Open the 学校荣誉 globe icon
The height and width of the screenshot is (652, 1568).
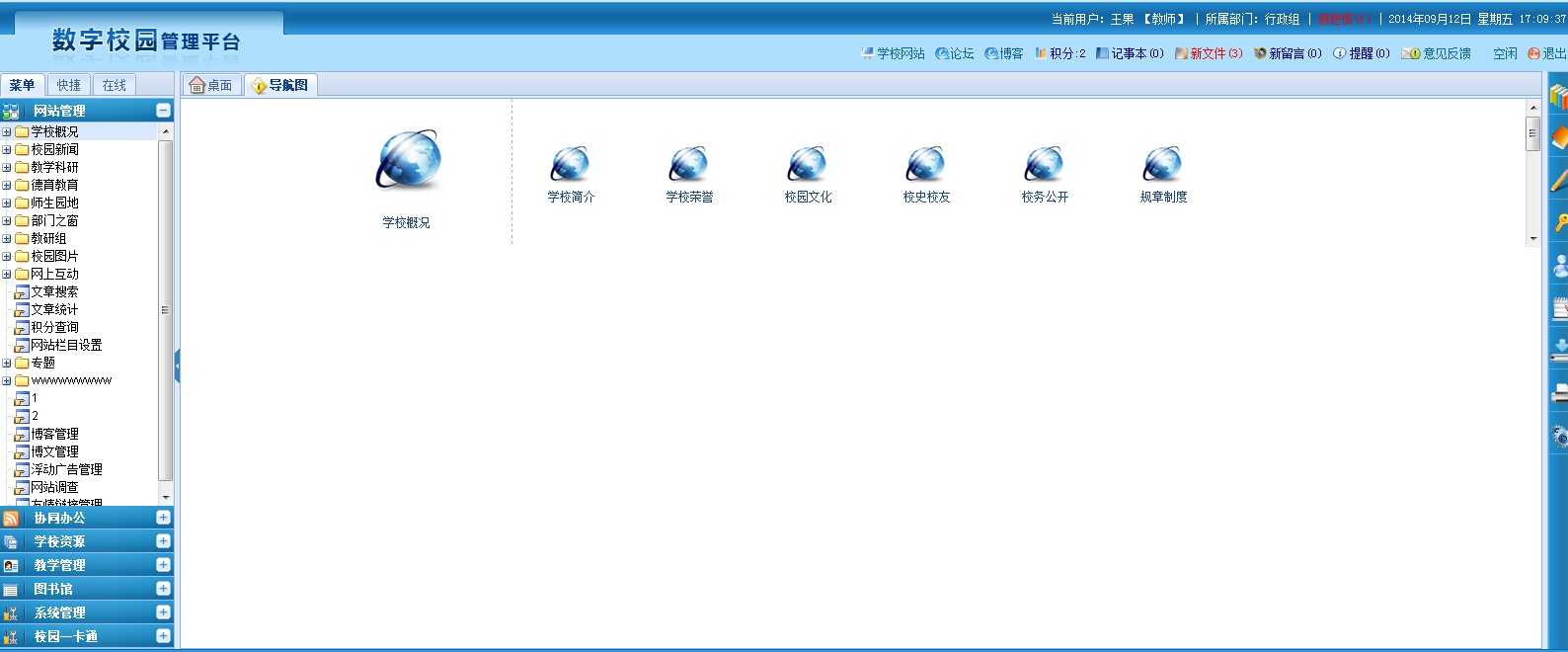tap(689, 164)
